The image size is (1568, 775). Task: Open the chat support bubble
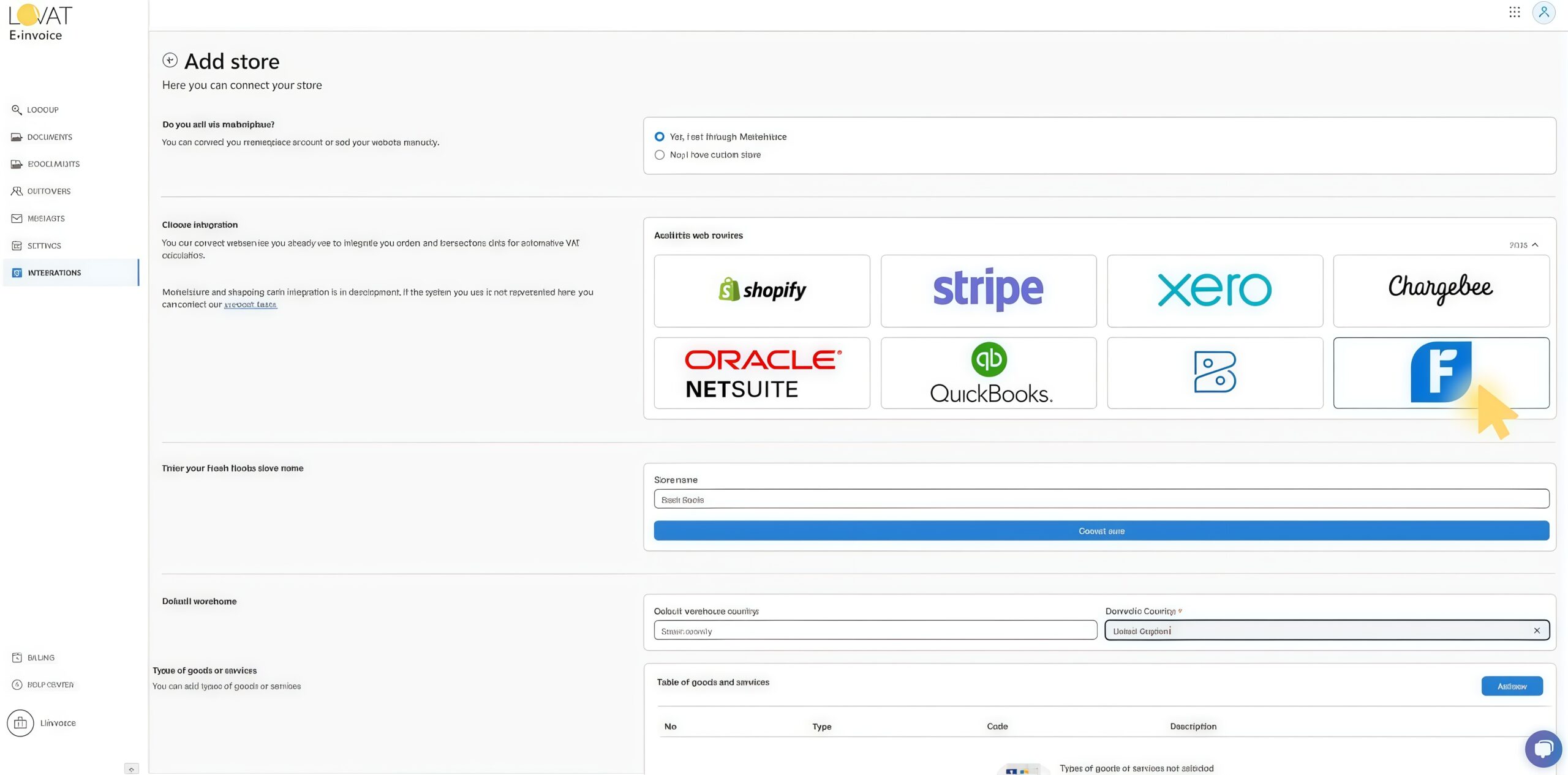pyautogui.click(x=1543, y=749)
